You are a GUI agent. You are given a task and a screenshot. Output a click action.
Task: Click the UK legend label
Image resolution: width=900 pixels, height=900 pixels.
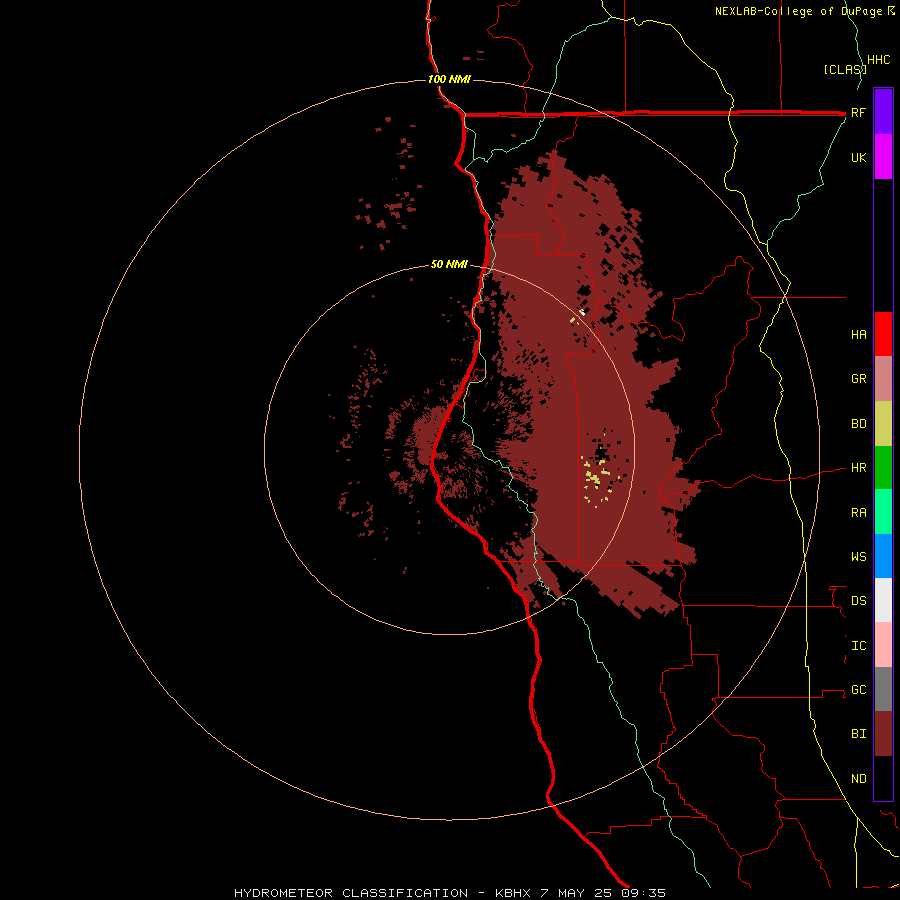click(x=858, y=157)
